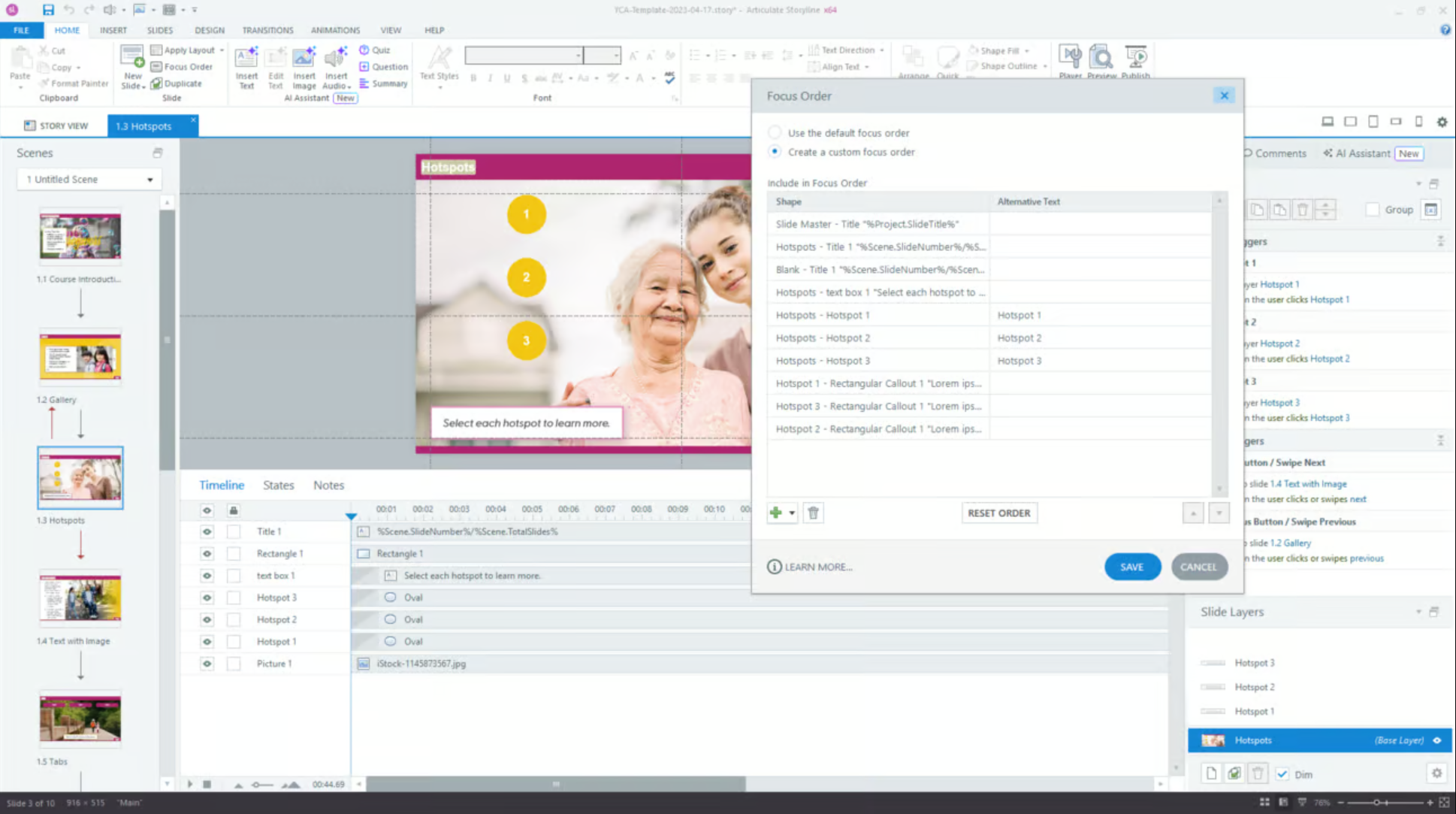This screenshot has height=814, width=1456.
Task: Click the SAVE button
Action: tap(1131, 567)
